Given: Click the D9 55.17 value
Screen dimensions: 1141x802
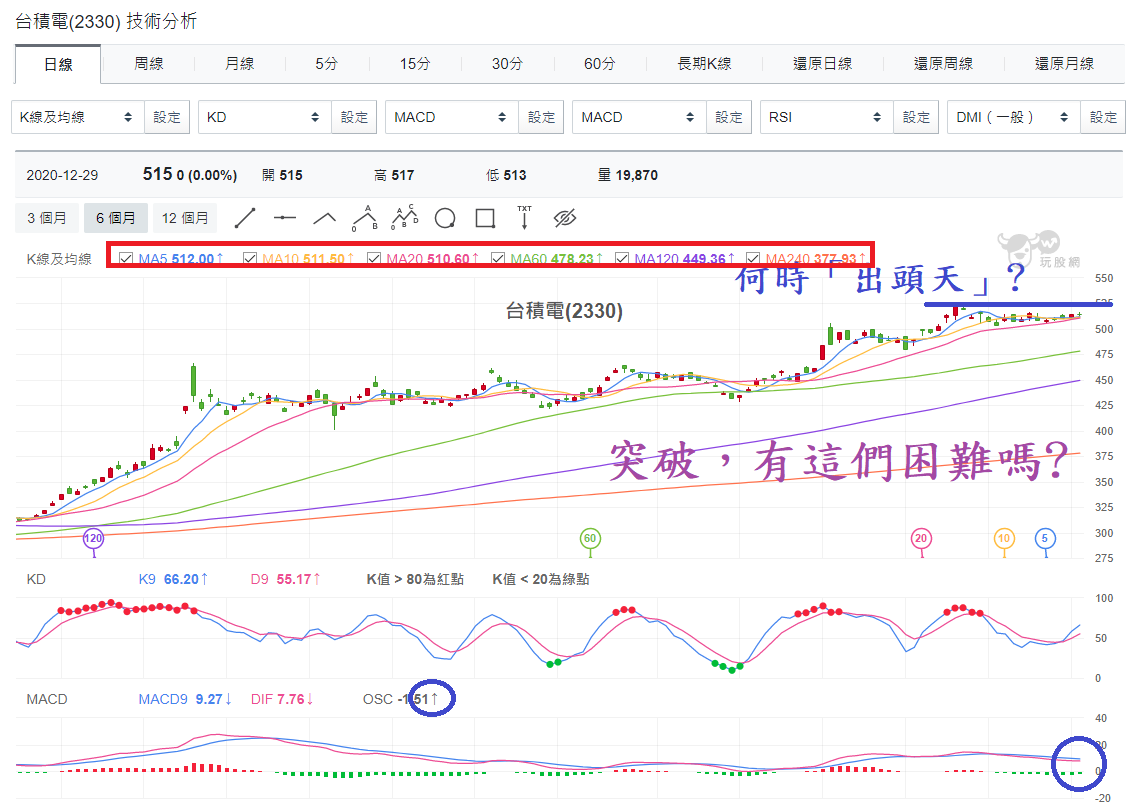Looking at the screenshot, I should 285,579.
